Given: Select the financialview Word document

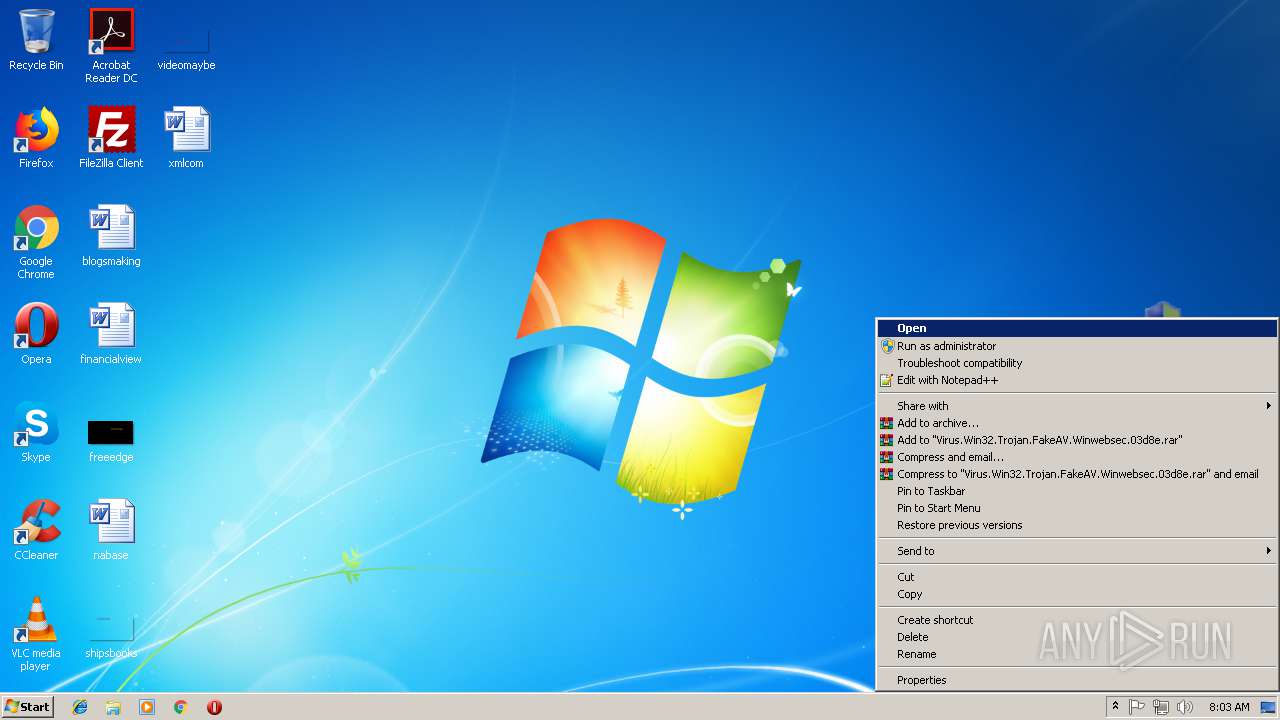Looking at the screenshot, I should pos(111,334).
